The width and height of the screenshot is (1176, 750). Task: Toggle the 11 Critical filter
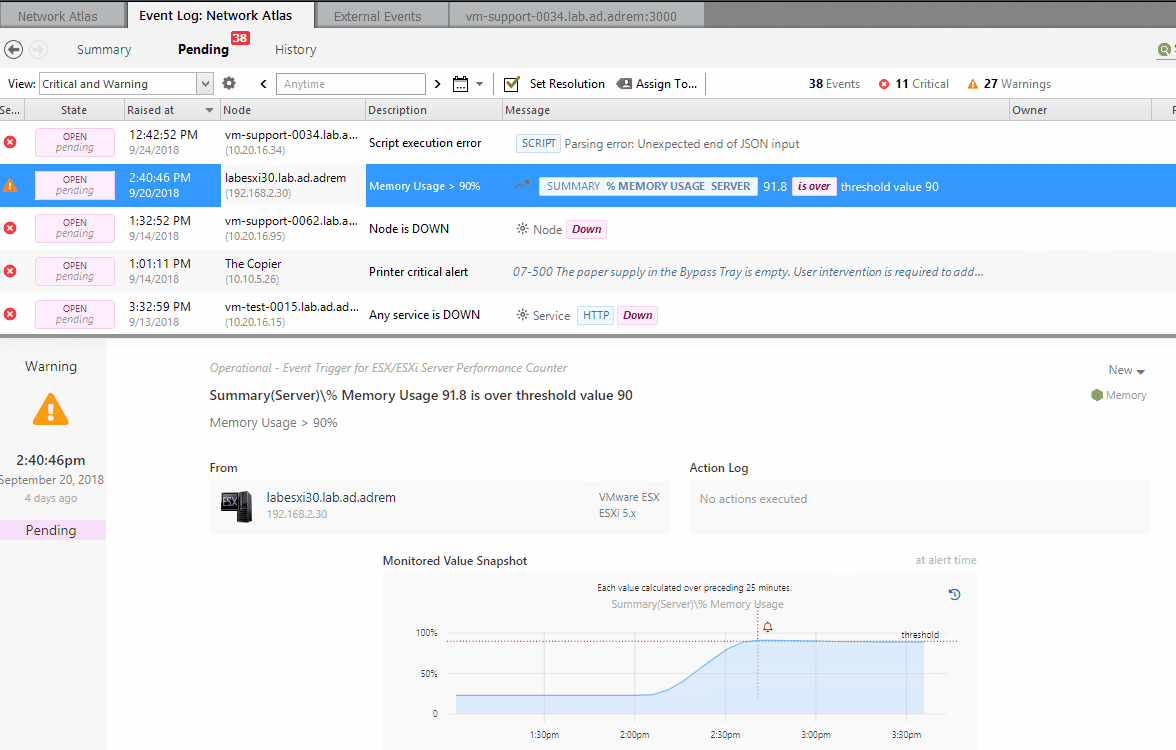coord(914,84)
